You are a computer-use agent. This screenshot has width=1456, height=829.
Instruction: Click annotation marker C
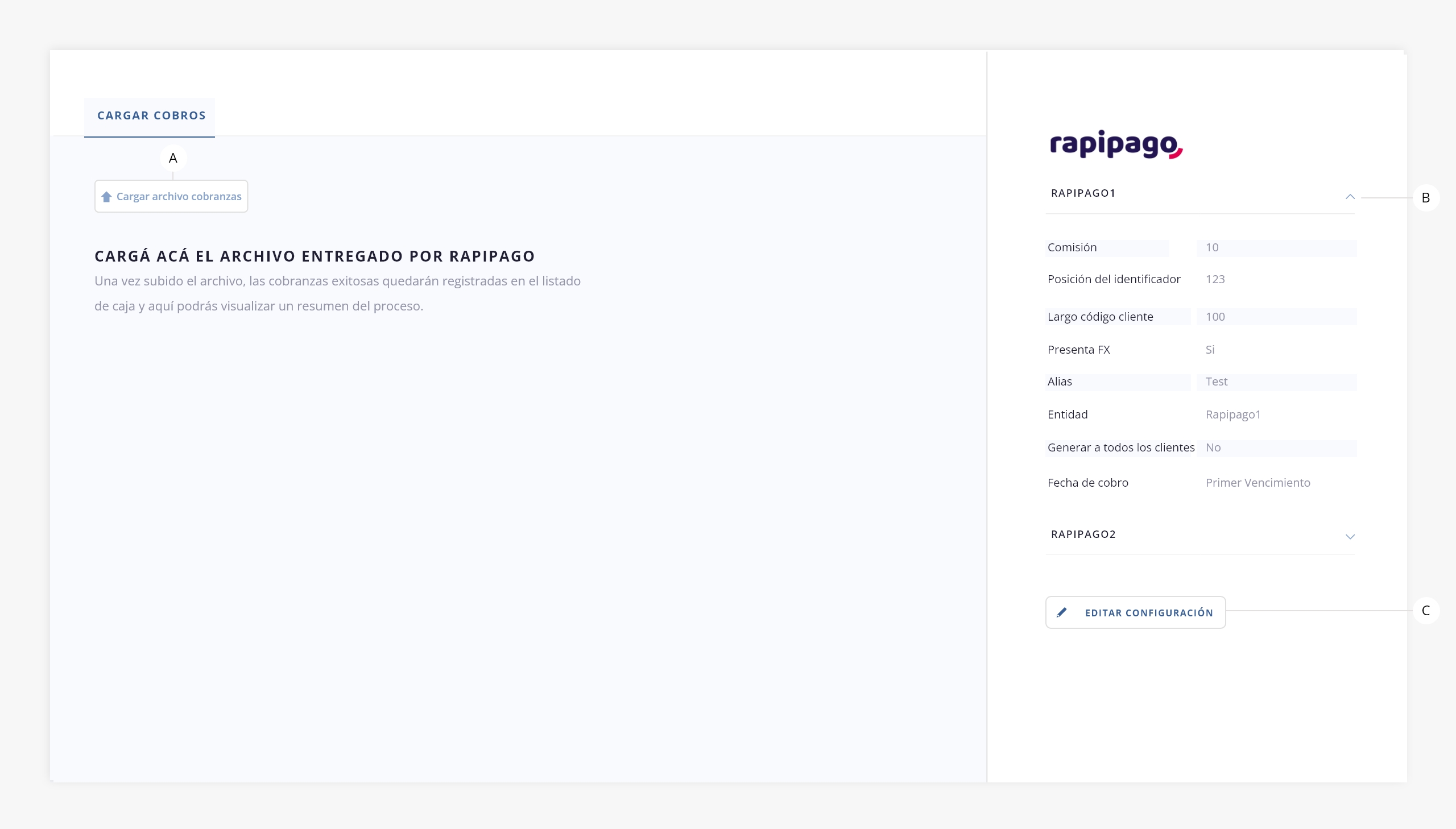click(x=1425, y=611)
